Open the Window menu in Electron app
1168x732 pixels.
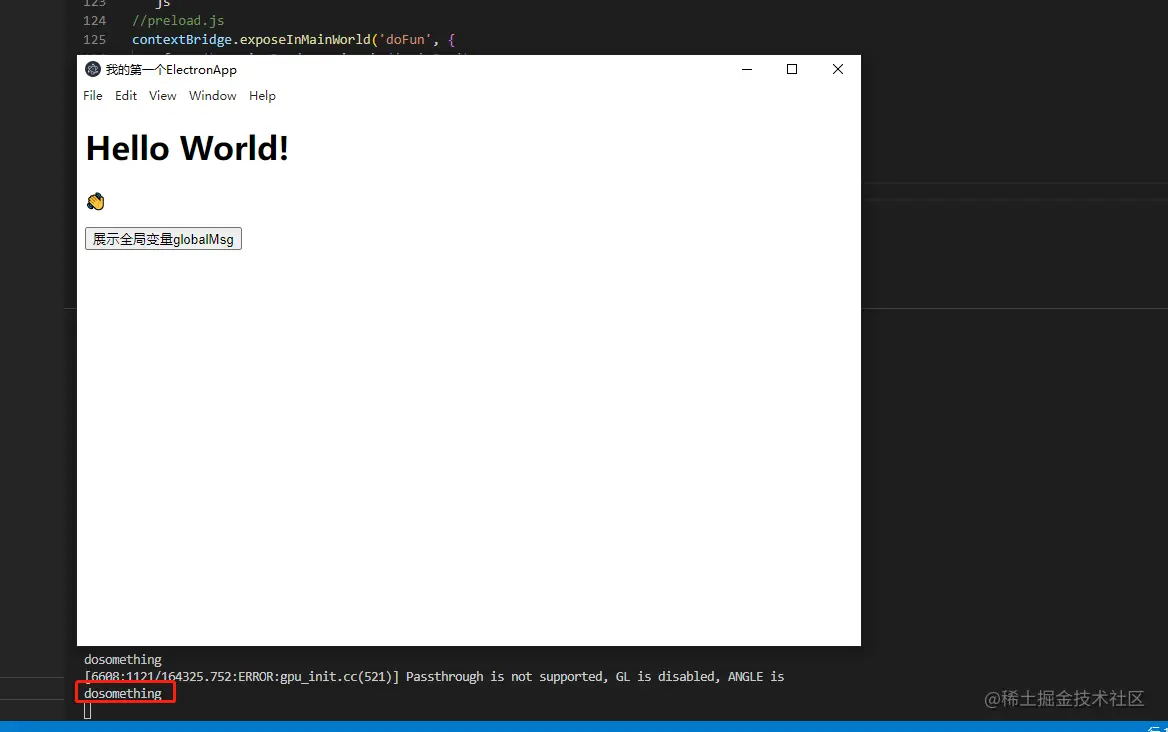click(x=212, y=95)
